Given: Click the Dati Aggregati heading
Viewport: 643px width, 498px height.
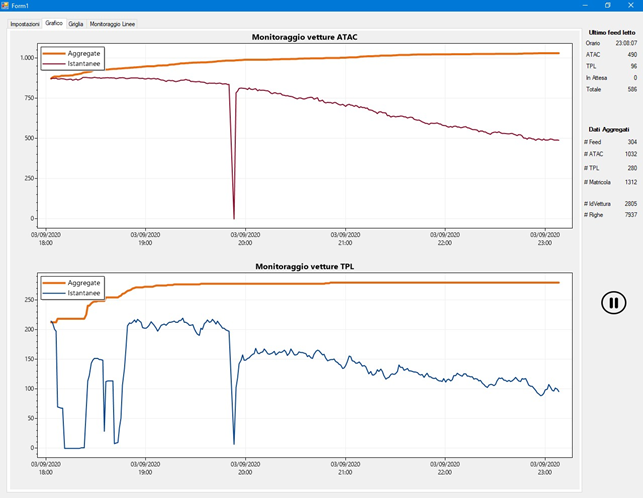Looking at the screenshot, I should tap(608, 129).
